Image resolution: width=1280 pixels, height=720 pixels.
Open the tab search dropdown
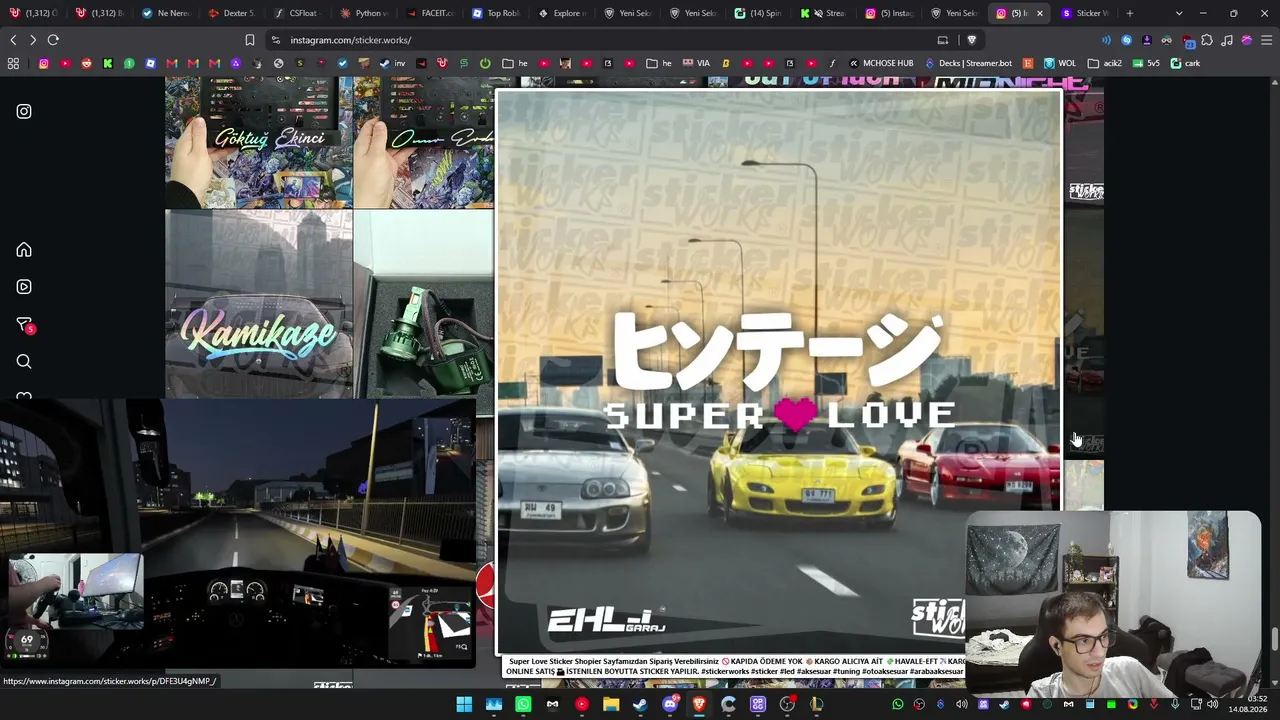point(1179,13)
